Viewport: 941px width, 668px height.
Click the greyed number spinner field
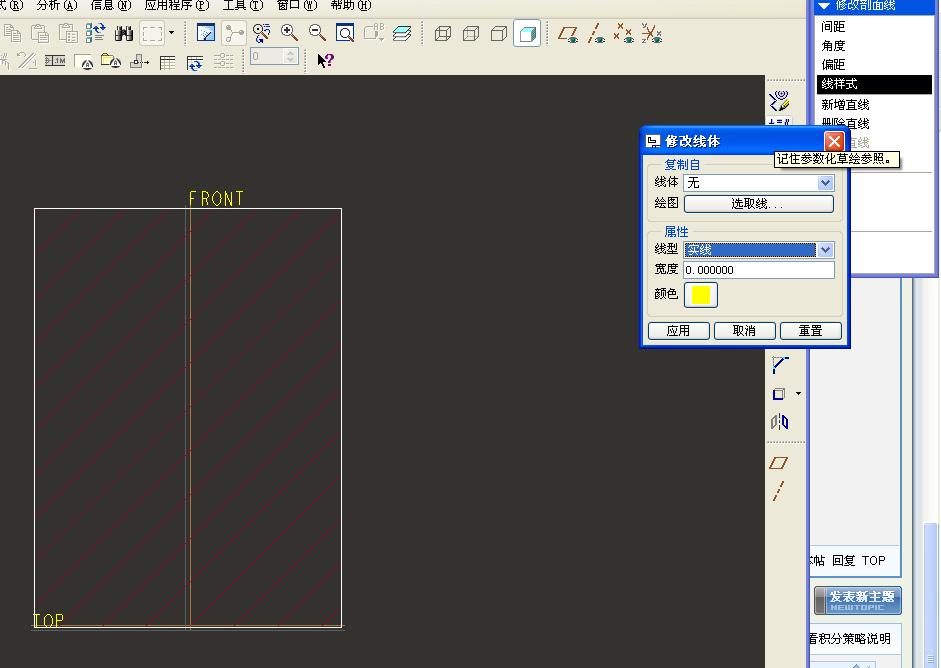tap(274, 56)
